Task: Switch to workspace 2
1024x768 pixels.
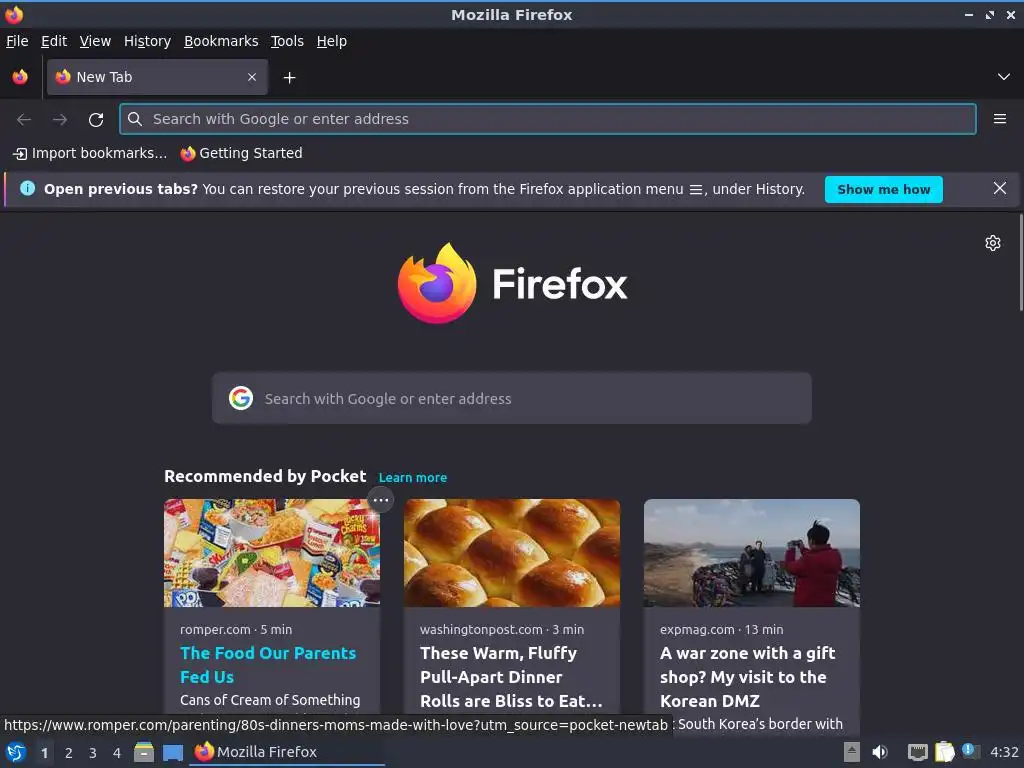Action: [69, 753]
